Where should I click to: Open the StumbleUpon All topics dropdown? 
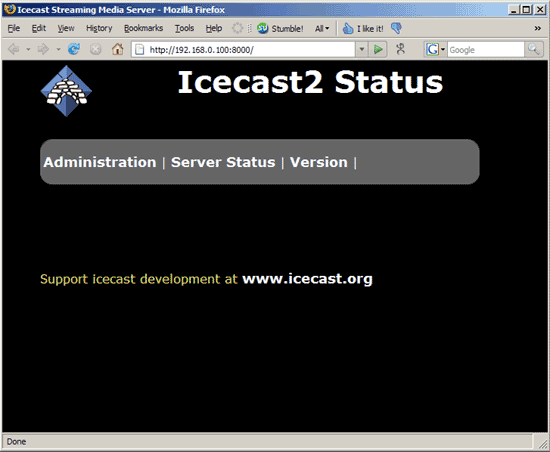(x=322, y=28)
